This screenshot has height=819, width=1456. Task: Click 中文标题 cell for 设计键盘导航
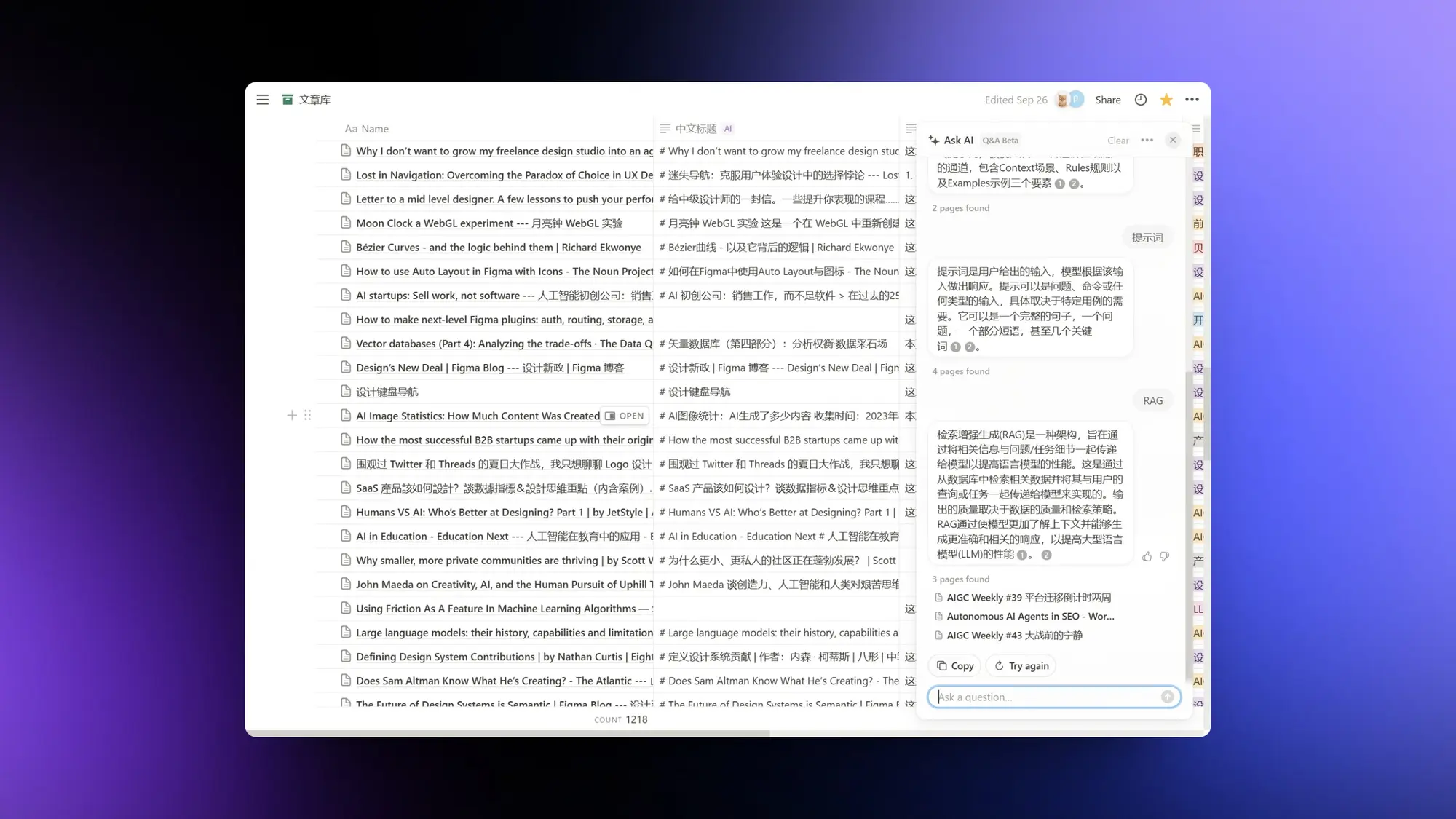777,392
